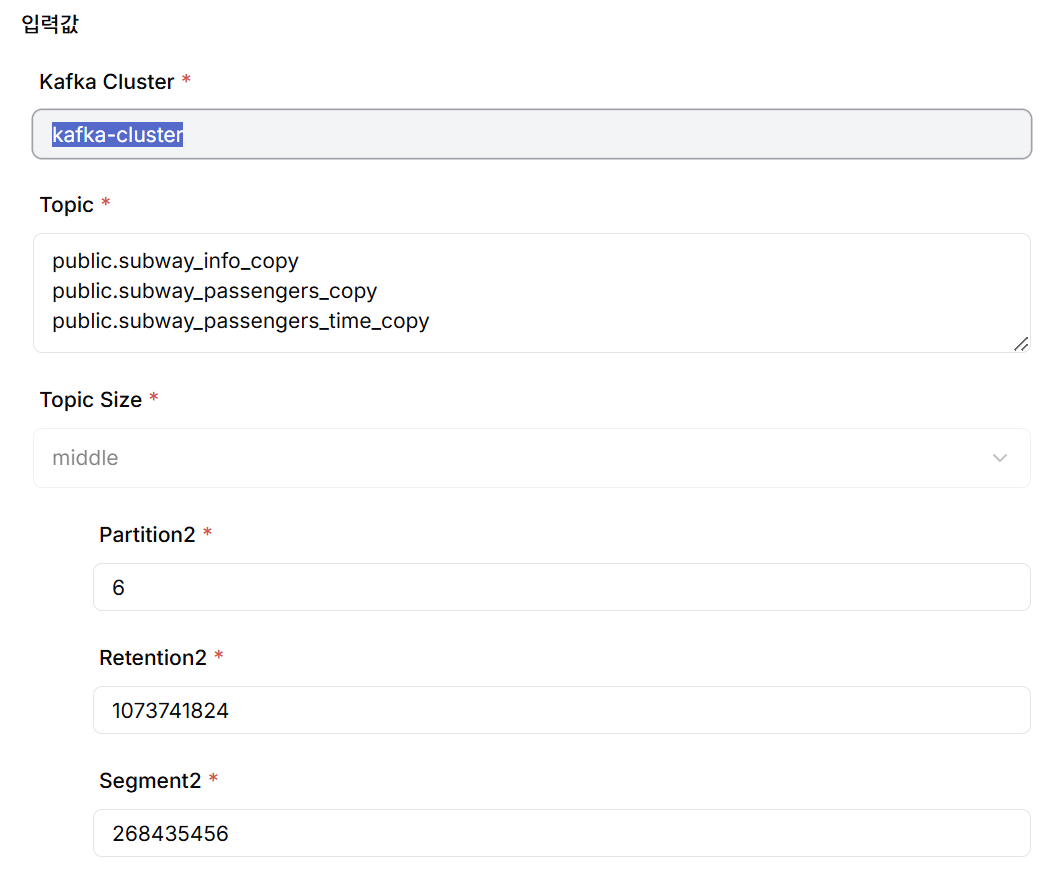Click the Retention2 label
The height and width of the screenshot is (894, 1050).
tap(152, 658)
